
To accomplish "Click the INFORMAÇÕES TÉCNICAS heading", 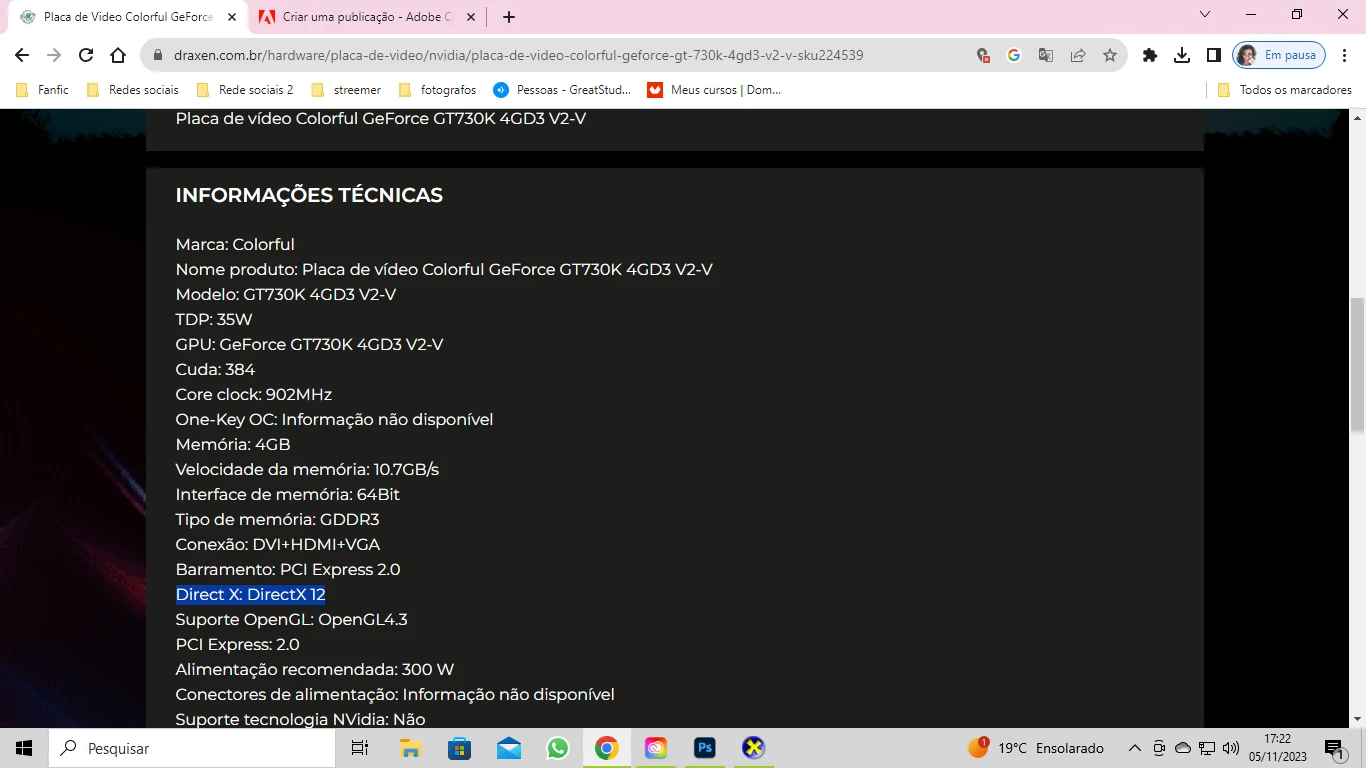I will 309,195.
